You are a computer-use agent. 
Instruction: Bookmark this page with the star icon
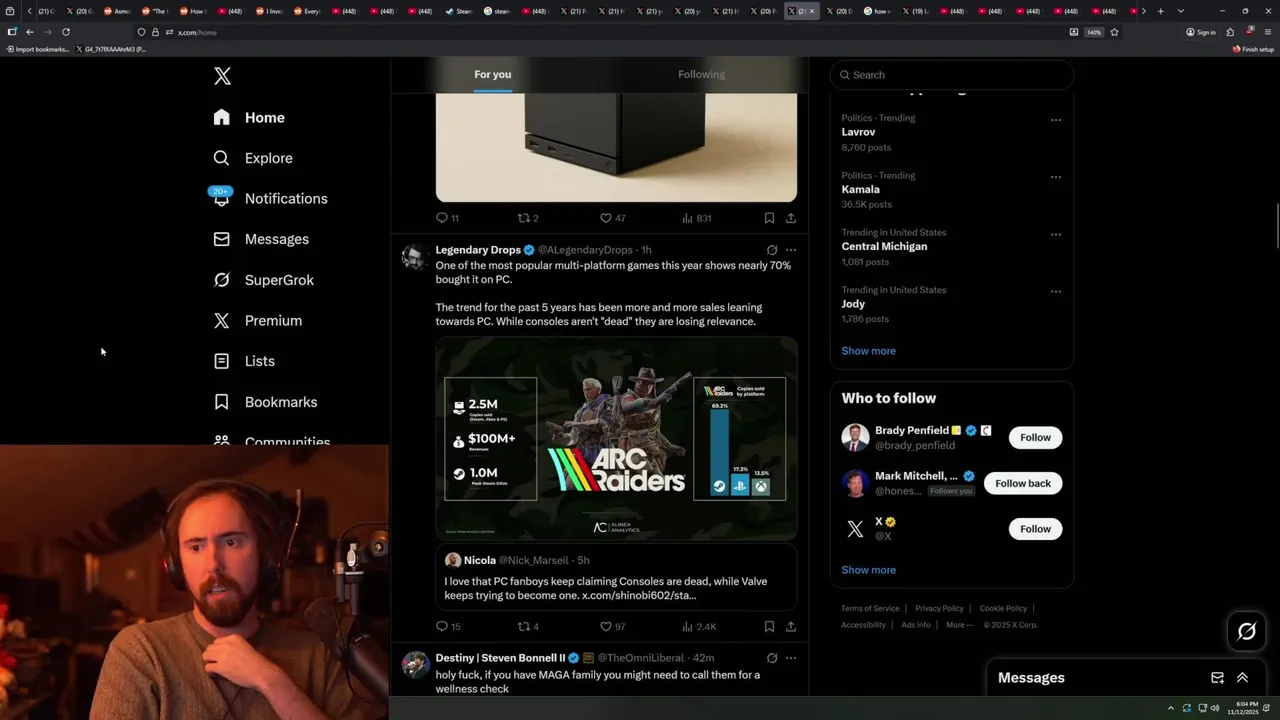click(1114, 32)
